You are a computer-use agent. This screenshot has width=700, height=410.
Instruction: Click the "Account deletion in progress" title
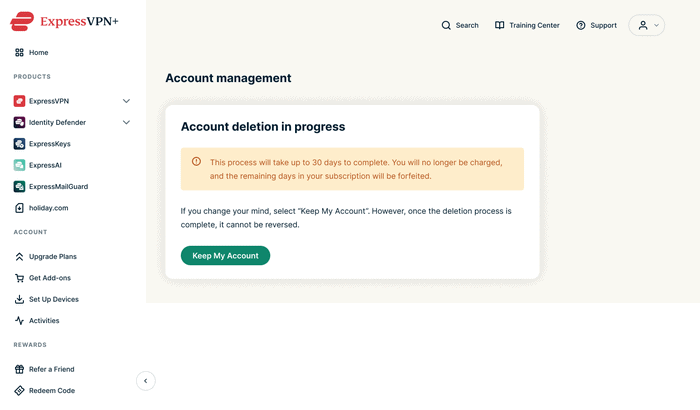[263, 127]
